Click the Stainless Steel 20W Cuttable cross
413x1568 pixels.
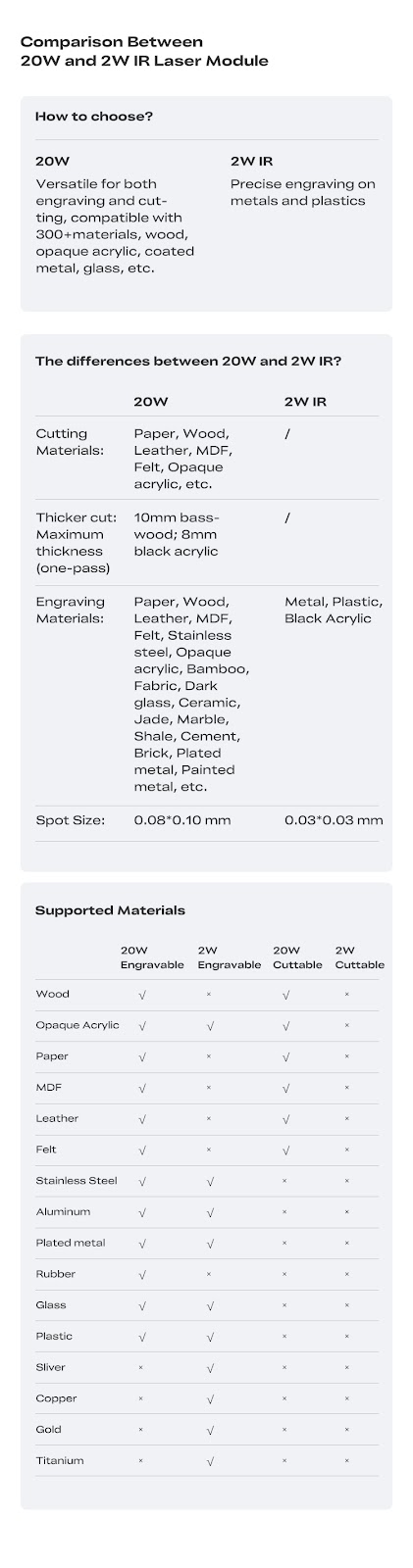284,1181
